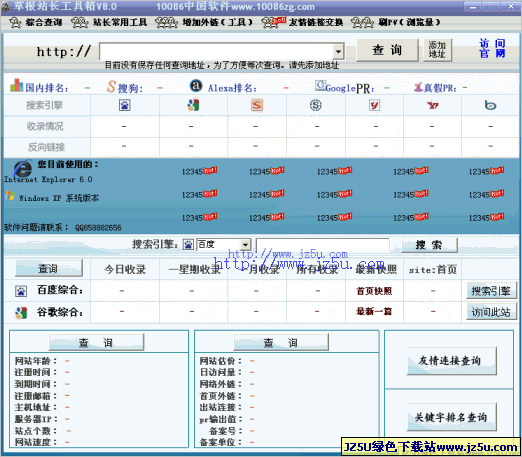The image size is (522, 457).
Task: Open the 刷PV(浏览量) tab
Action: tap(396, 22)
